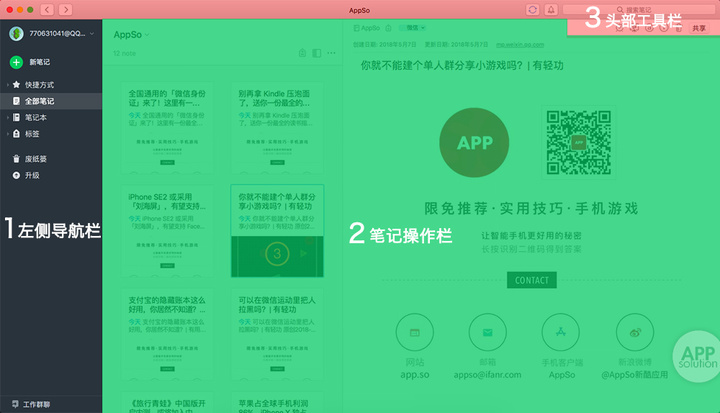Image resolution: width=720 pixels, height=413 pixels.
Task: Go back with the left arrow button
Action: 47,10
